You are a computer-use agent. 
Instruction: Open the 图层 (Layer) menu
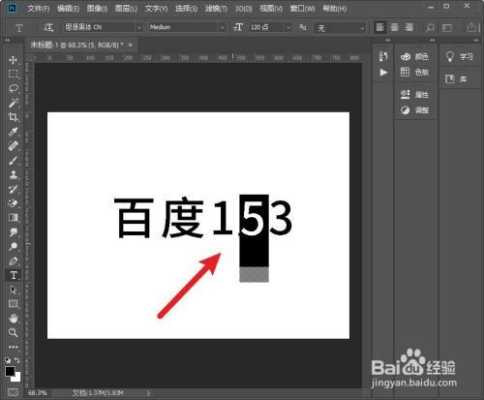(x=126, y=8)
